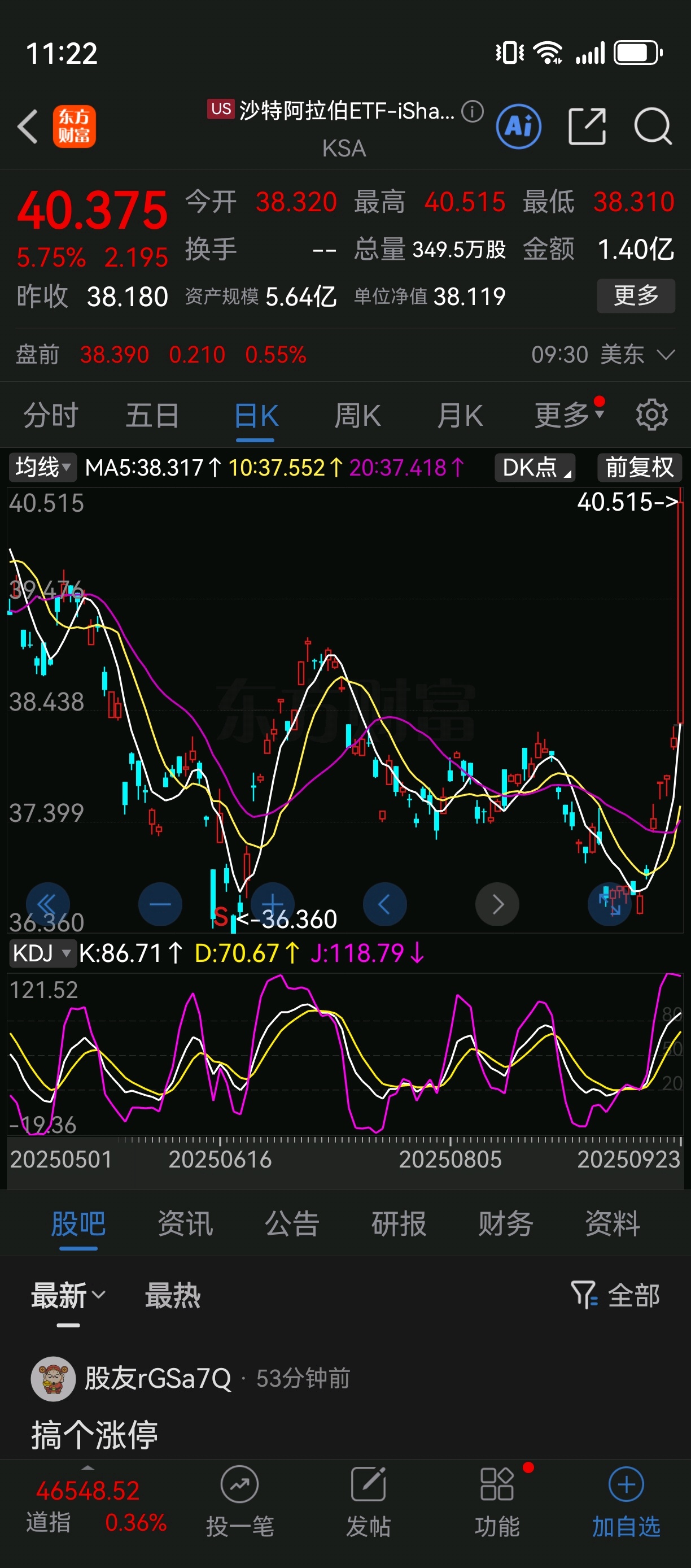This screenshot has height=1568, width=691.
Task: Add to watchlist via 加自选
Action: pos(627,1502)
